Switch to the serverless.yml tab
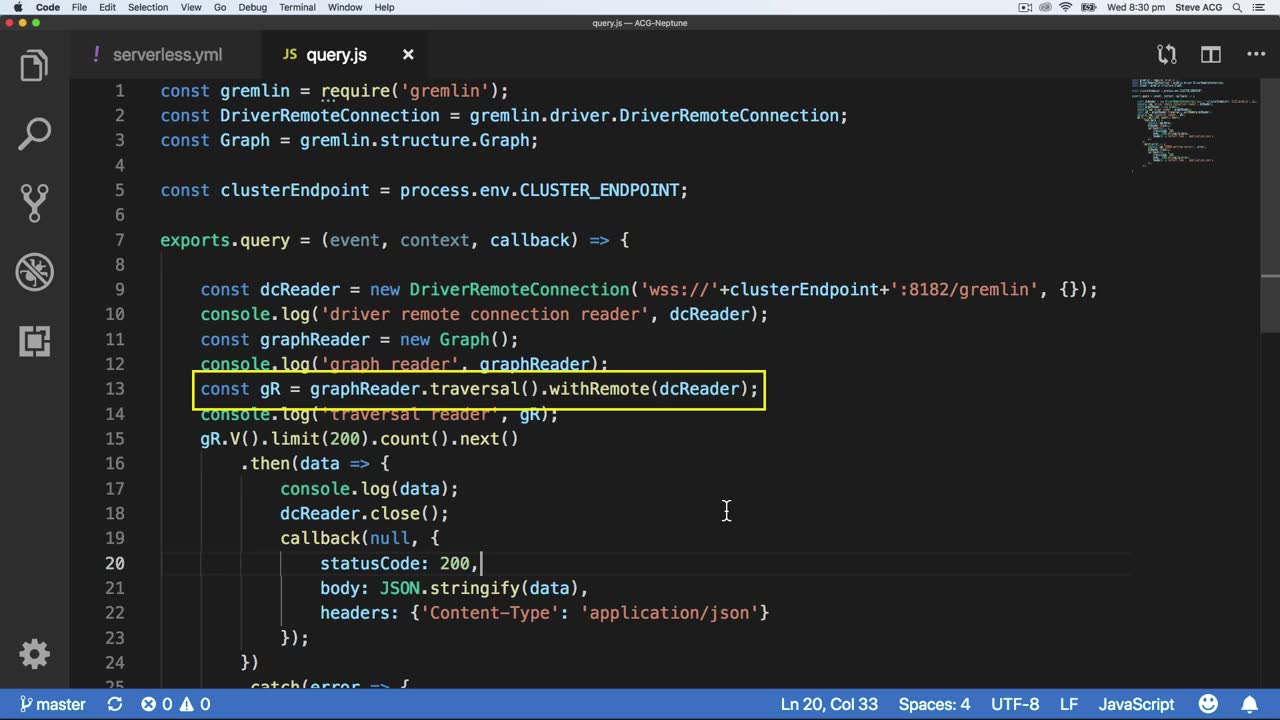This screenshot has width=1280, height=720. tap(167, 55)
